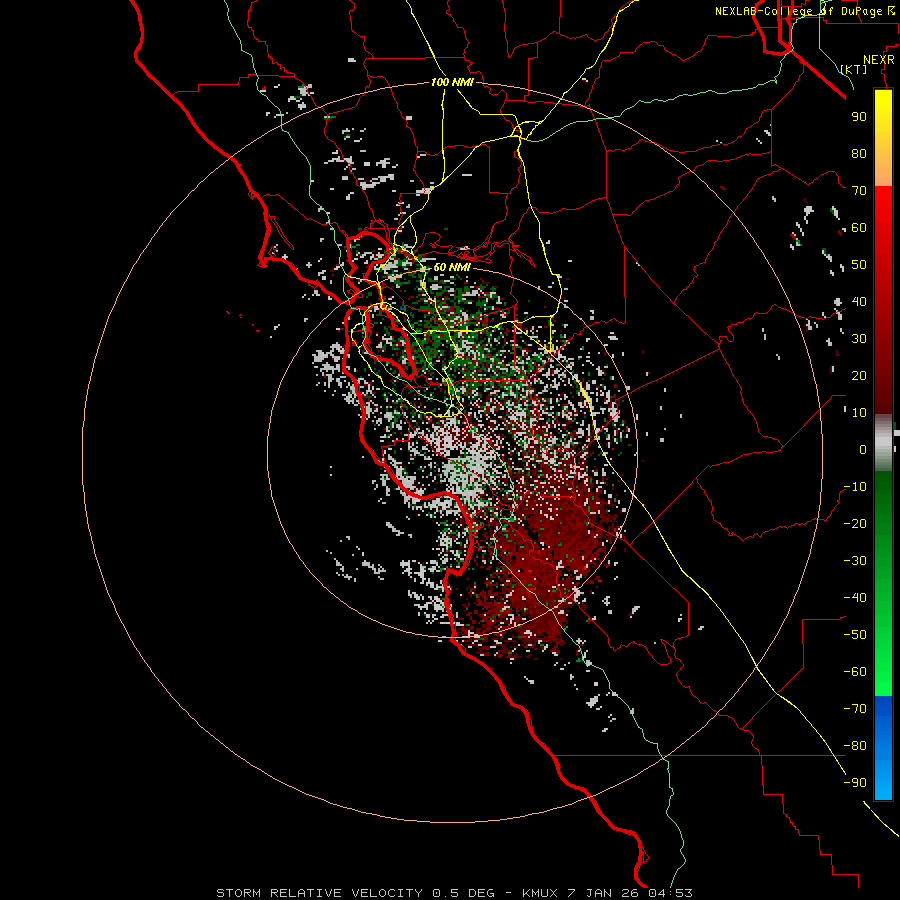The image size is (900, 900).
Task: Pick the orange 70–80 segment of the color bar
Action: pyautogui.click(x=883, y=170)
